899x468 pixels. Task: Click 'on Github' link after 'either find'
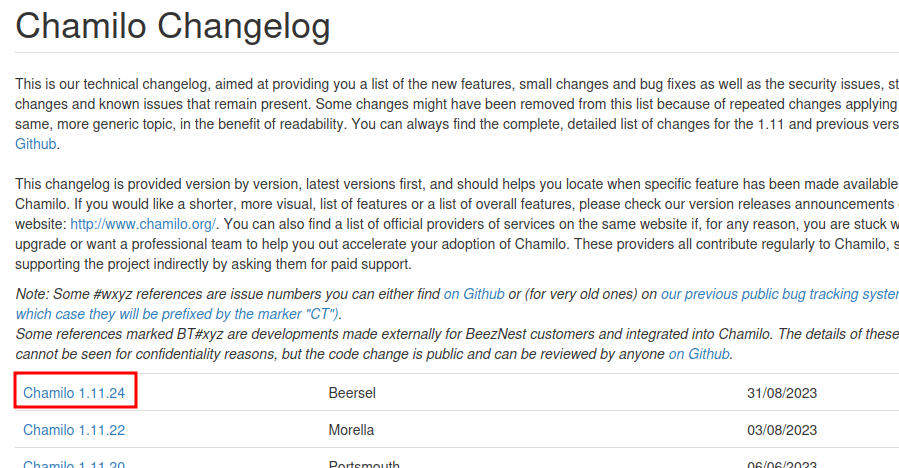point(474,294)
